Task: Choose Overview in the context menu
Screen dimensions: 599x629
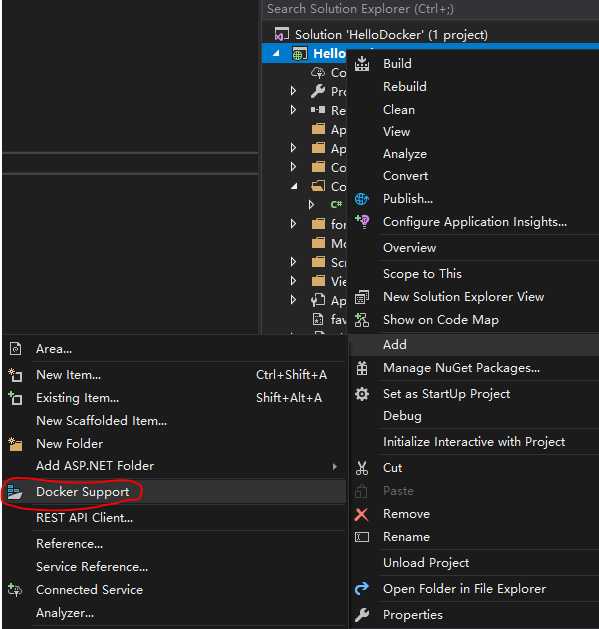Action: pyautogui.click(x=409, y=248)
